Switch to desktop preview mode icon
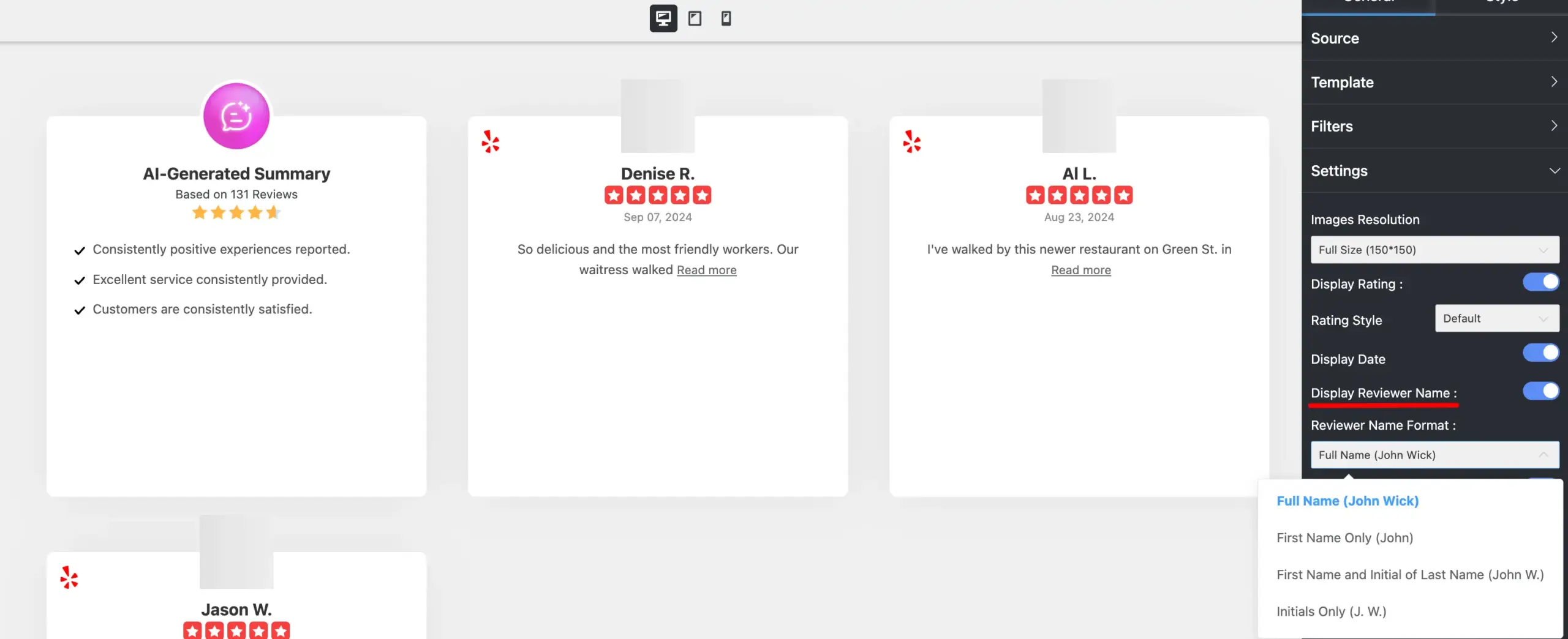This screenshot has width=1568, height=639. pos(663,18)
